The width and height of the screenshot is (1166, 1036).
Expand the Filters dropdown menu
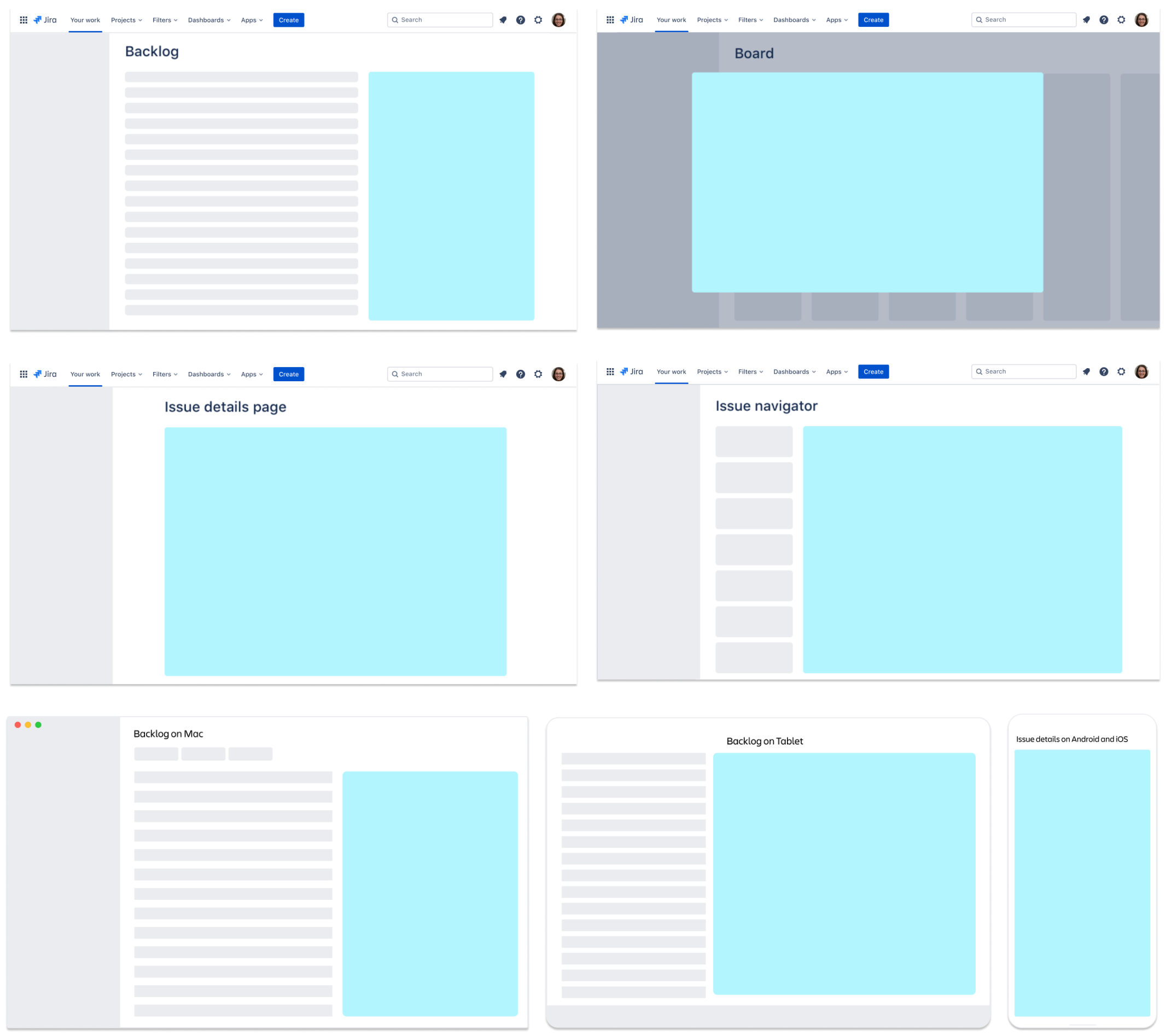163,20
